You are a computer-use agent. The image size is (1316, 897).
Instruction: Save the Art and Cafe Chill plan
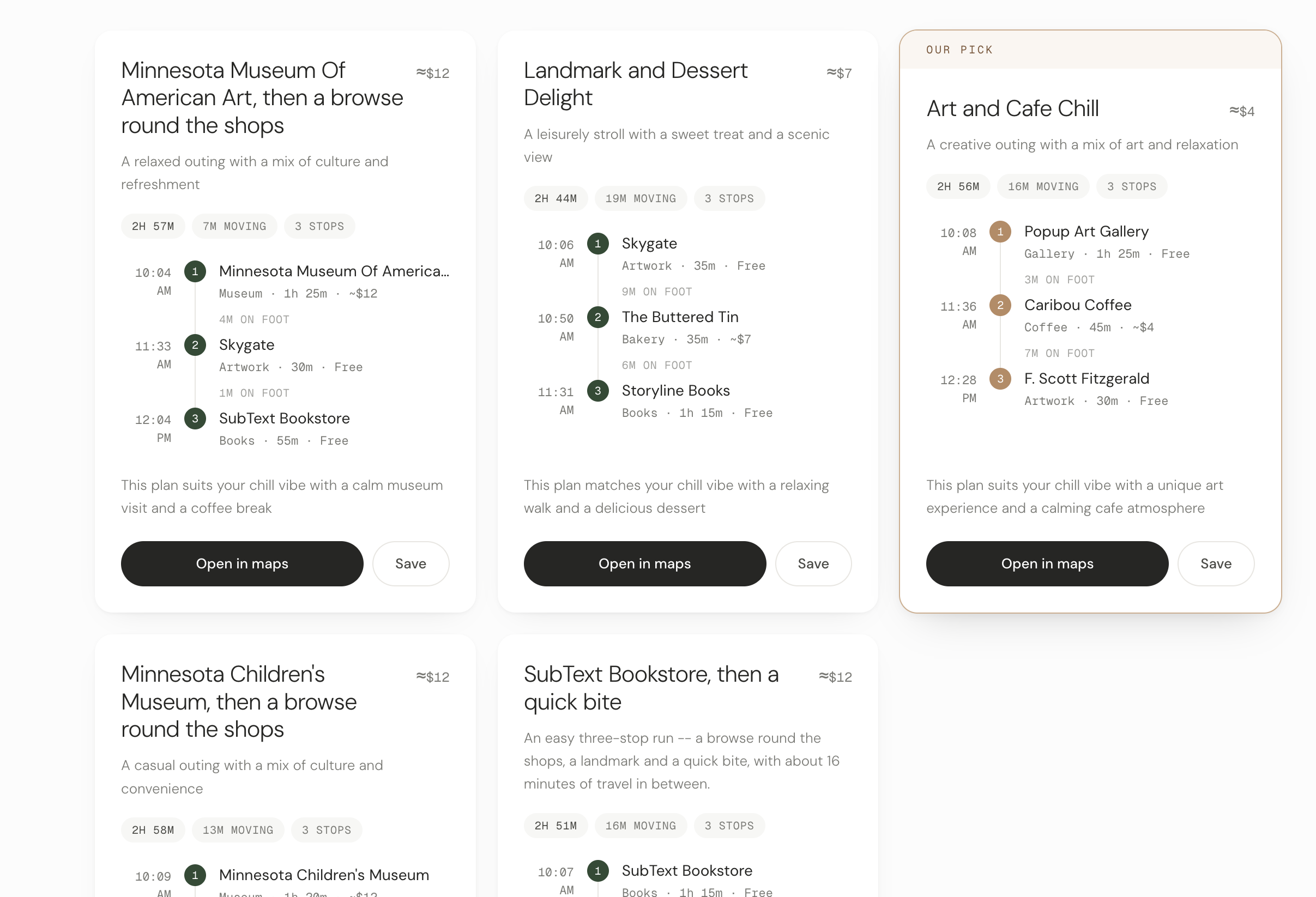point(1216,563)
